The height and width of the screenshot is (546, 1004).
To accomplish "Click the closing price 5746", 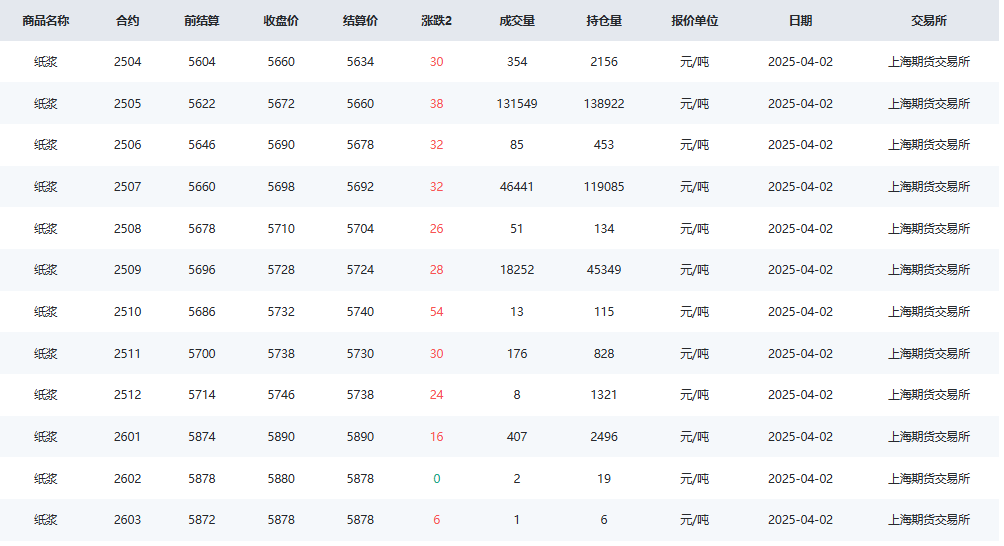I will [281, 395].
